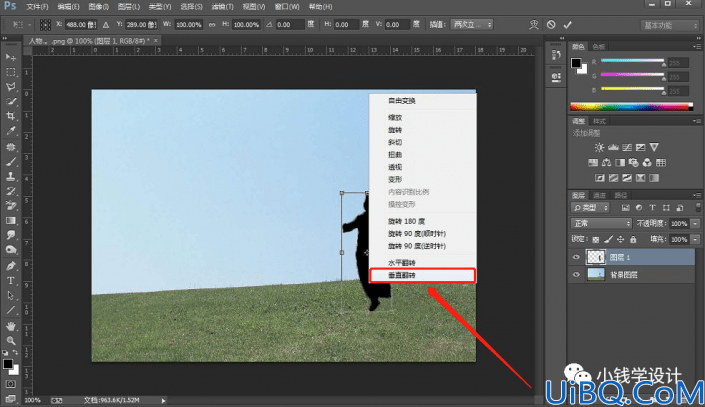Toggle maintain aspect ratio link
Image resolution: width=705 pixels, height=407 pixels.
212,25
